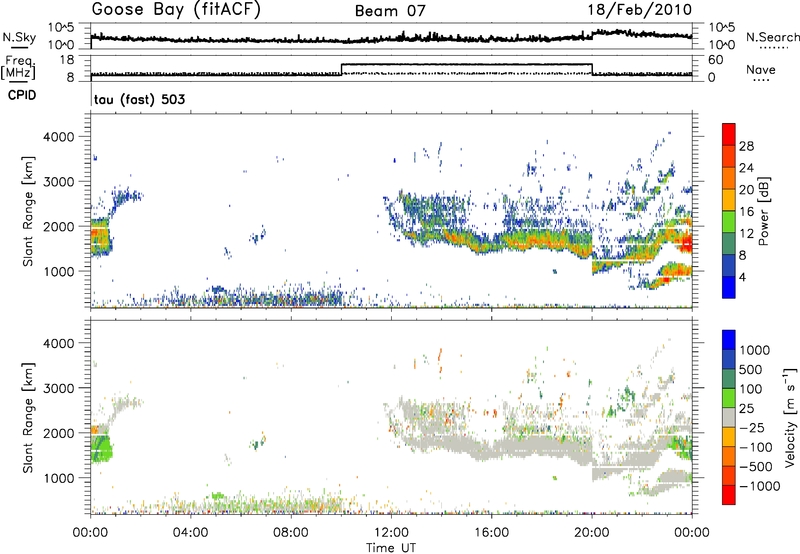Click the "20:00" time tick label

coord(591,533)
